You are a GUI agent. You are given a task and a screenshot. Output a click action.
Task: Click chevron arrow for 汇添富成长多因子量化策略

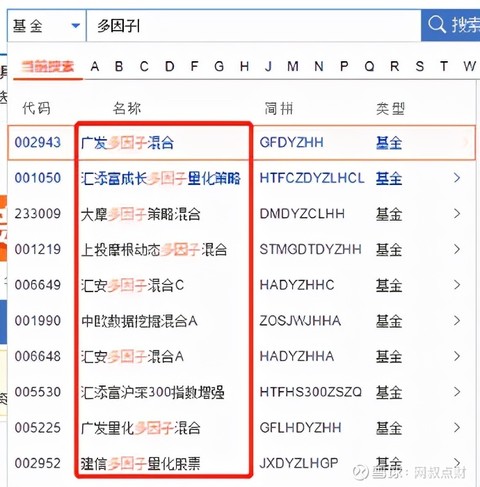tap(457, 178)
